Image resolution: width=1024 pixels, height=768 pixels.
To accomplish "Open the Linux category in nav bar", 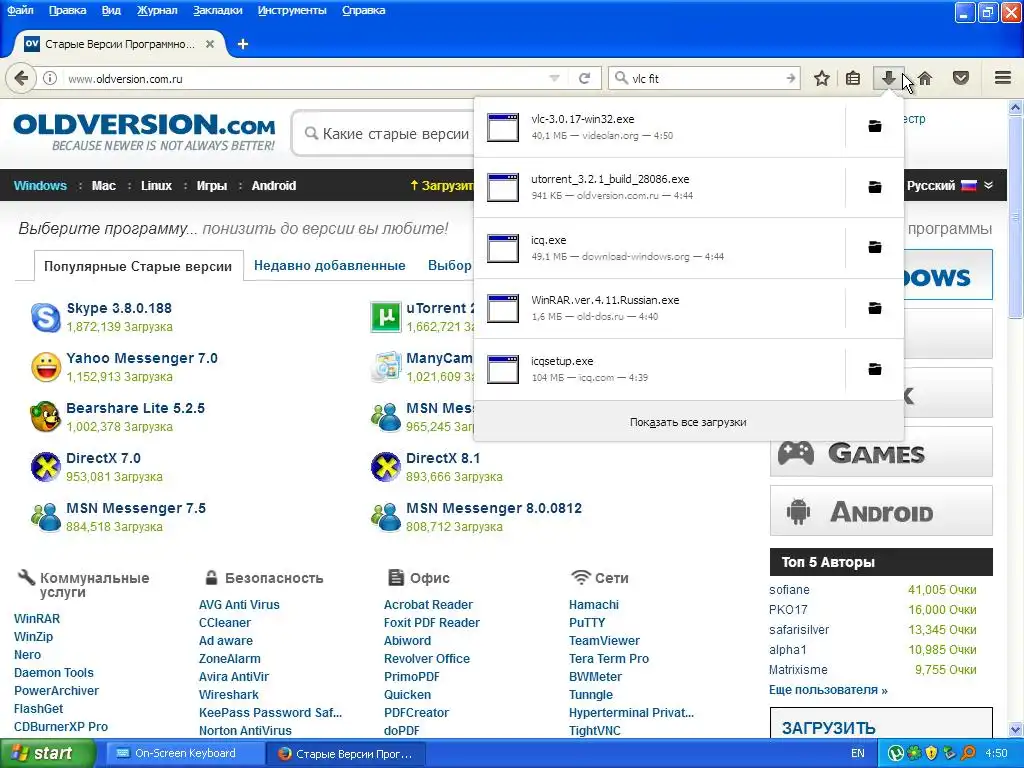I will point(157,185).
